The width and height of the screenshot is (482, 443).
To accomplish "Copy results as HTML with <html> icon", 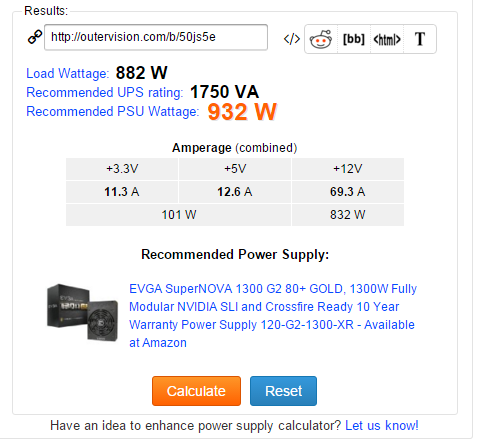I will (387, 39).
